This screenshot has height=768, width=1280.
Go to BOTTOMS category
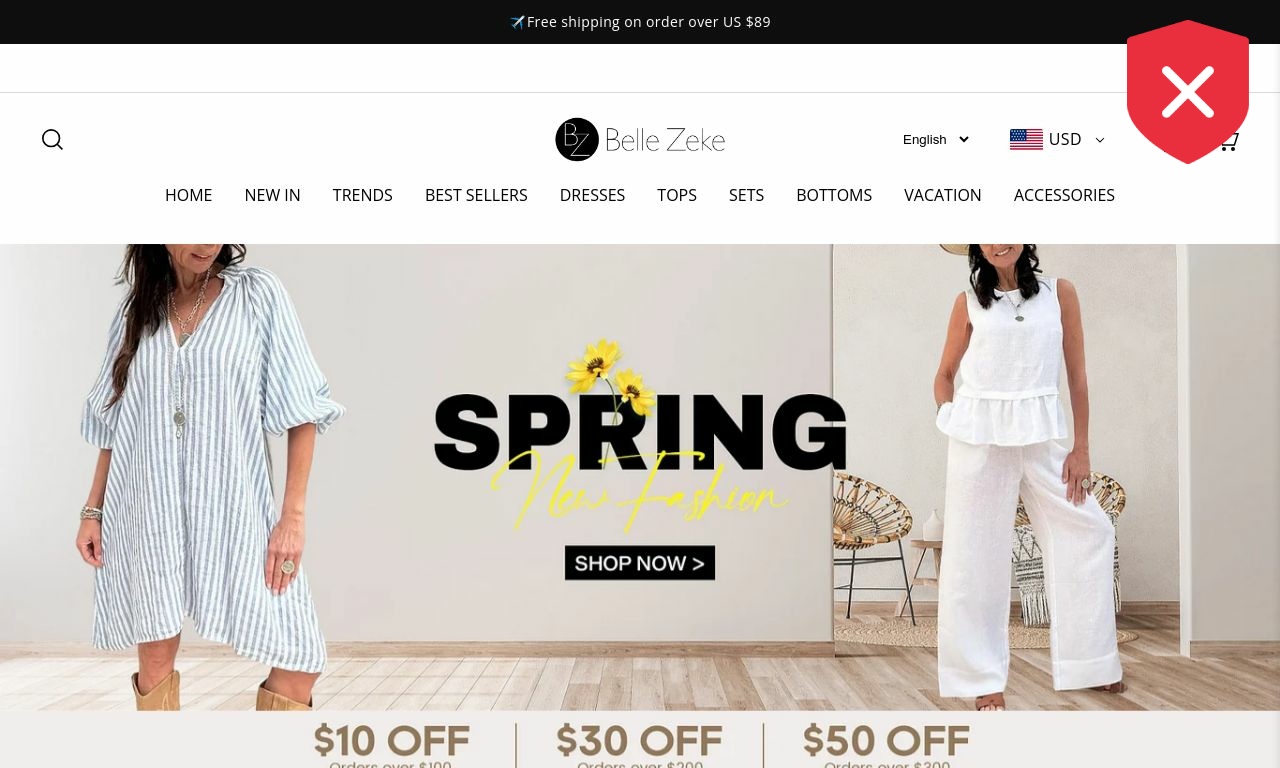[834, 195]
